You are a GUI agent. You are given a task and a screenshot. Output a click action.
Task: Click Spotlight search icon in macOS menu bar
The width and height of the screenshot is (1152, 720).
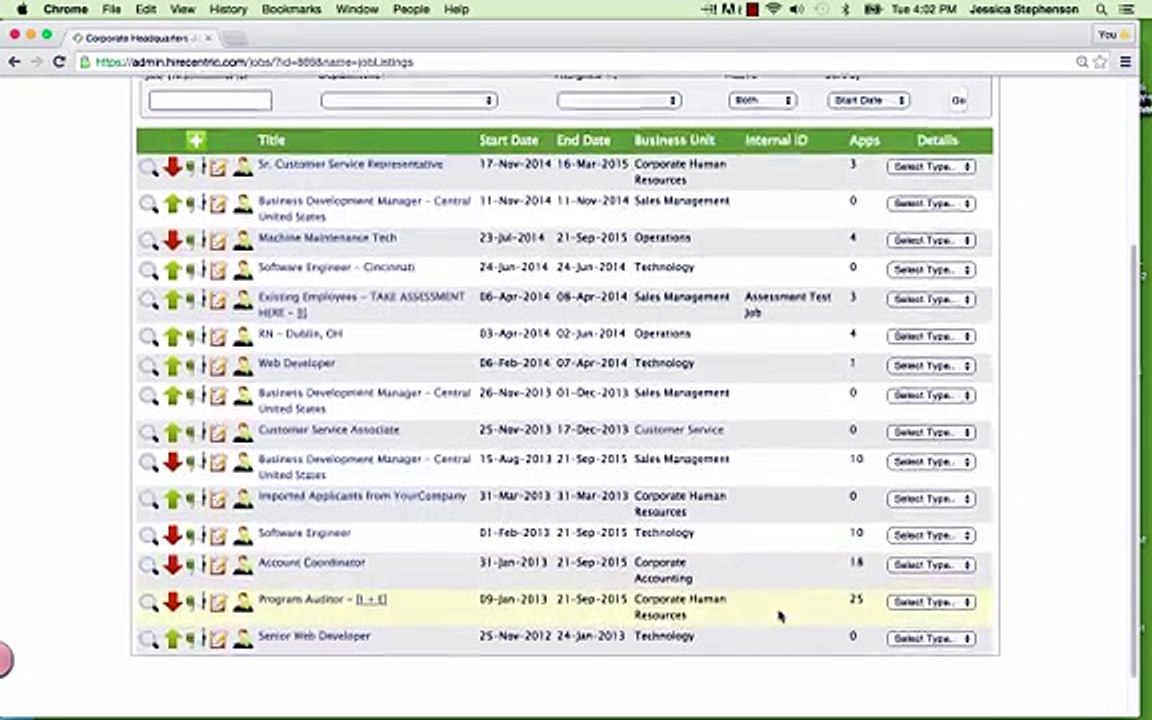point(1101,10)
